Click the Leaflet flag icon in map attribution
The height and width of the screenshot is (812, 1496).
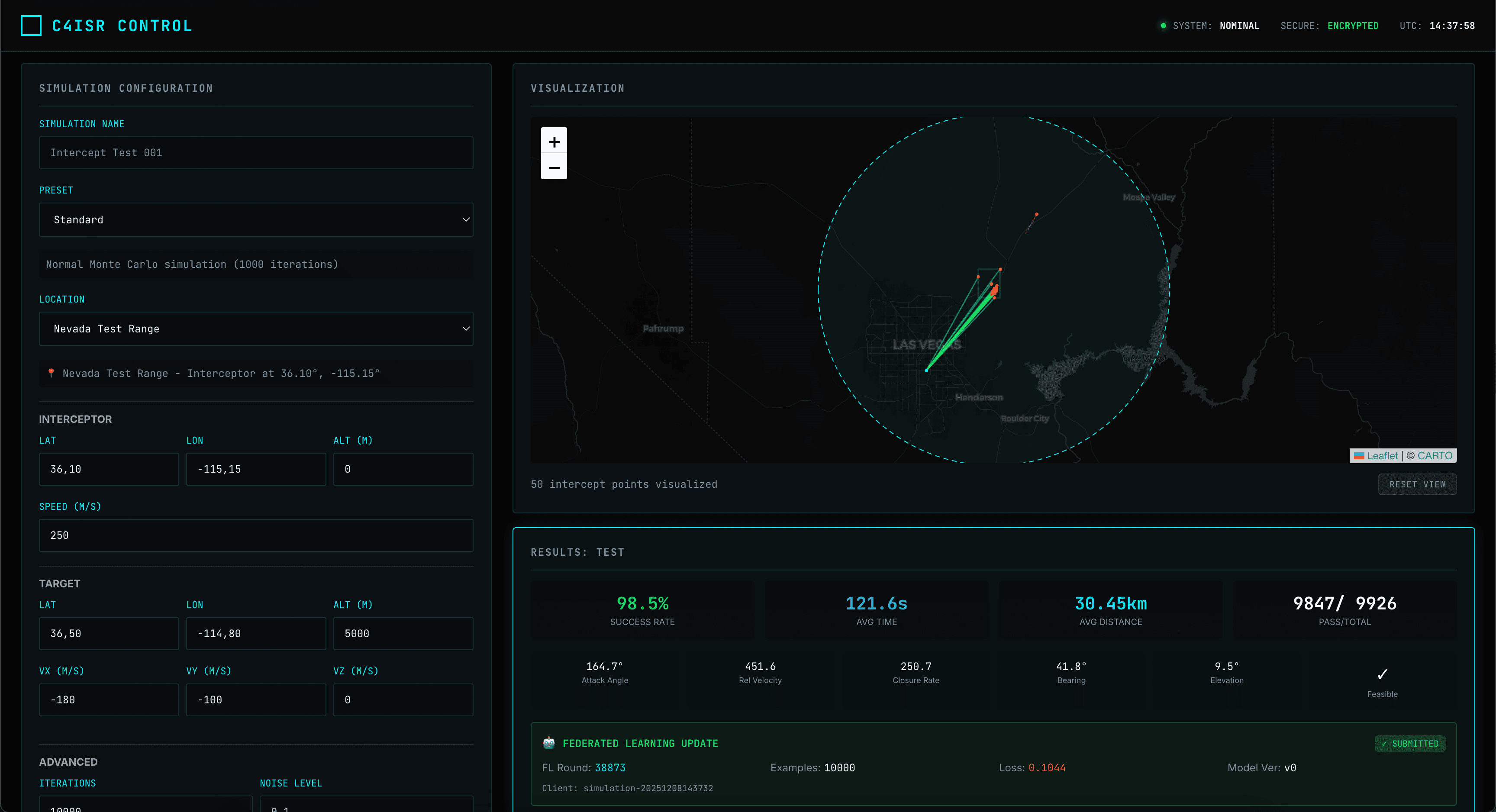coord(1359,455)
